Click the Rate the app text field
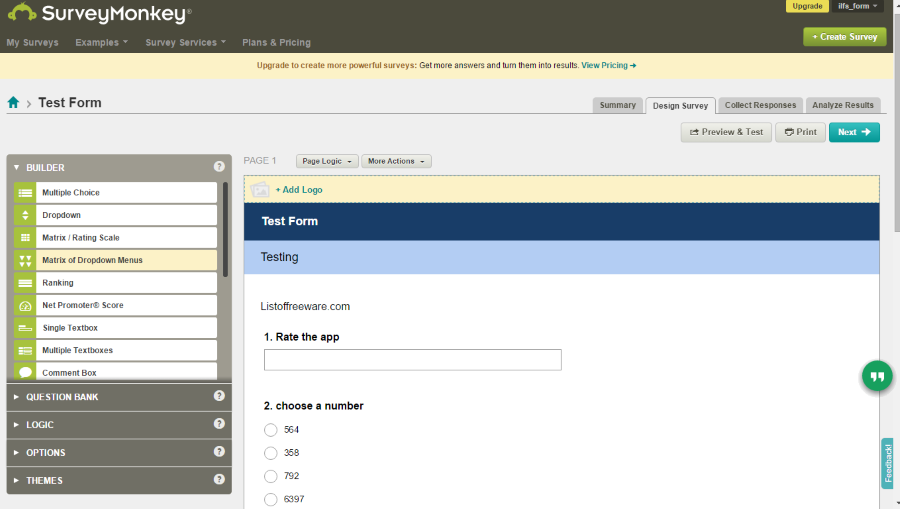Image resolution: width=900 pixels, height=509 pixels. [413, 360]
